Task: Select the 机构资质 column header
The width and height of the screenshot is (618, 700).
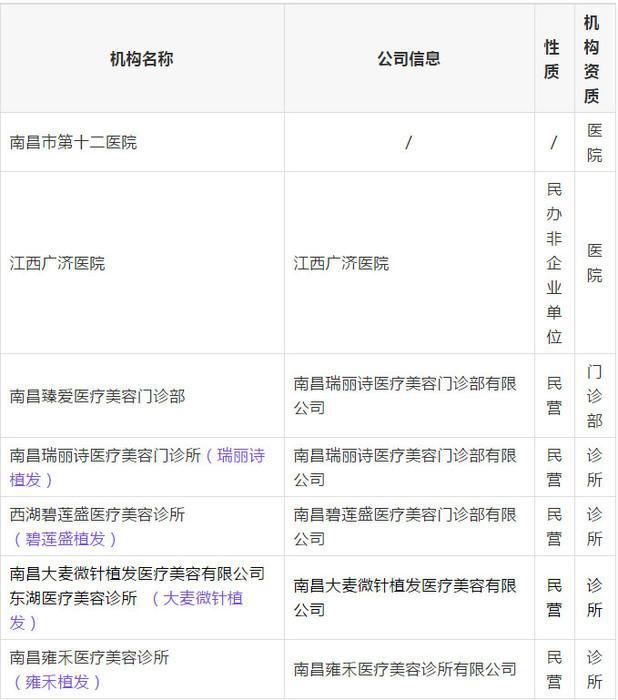Action: 593,59
